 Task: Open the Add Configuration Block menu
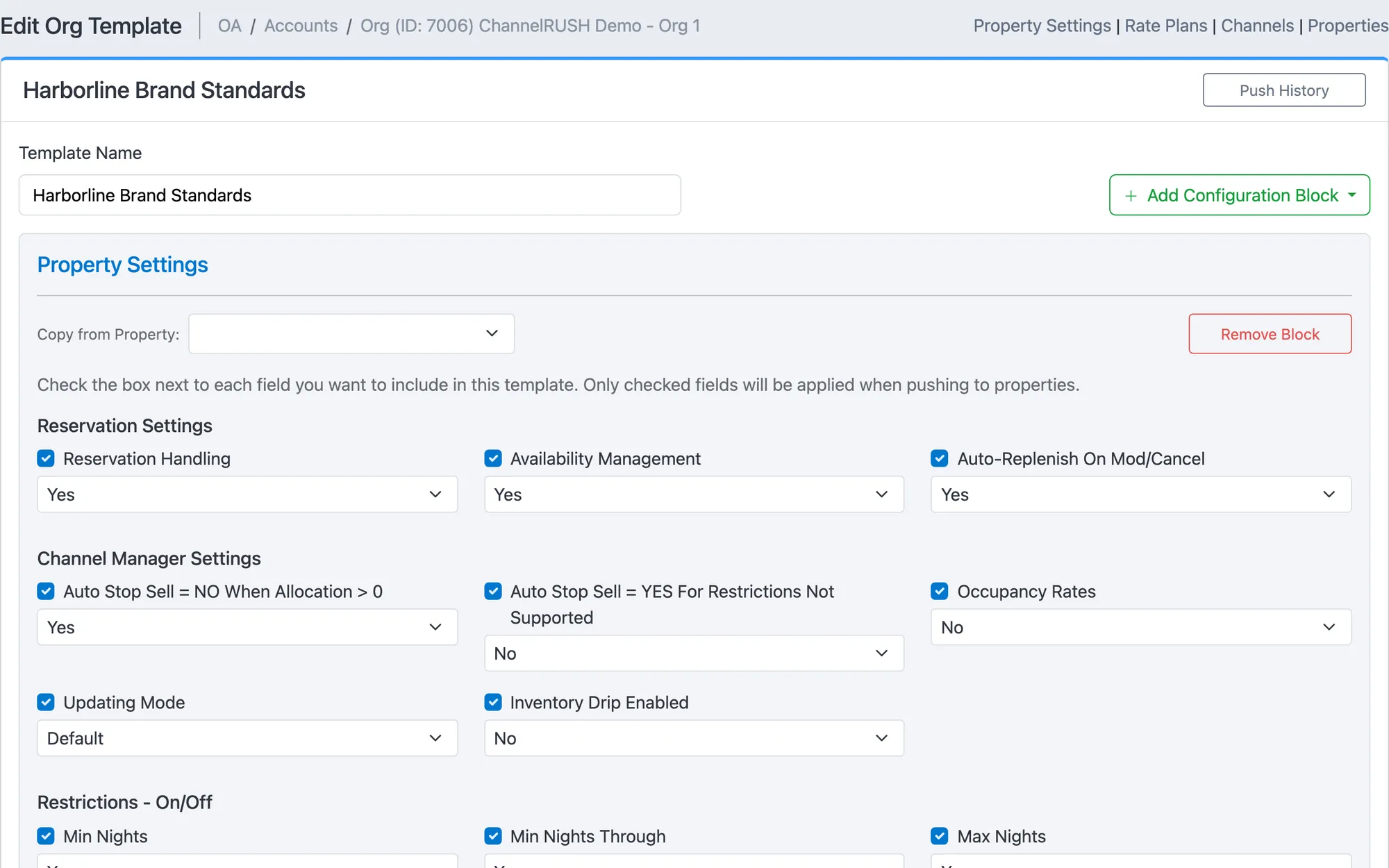(1240, 195)
